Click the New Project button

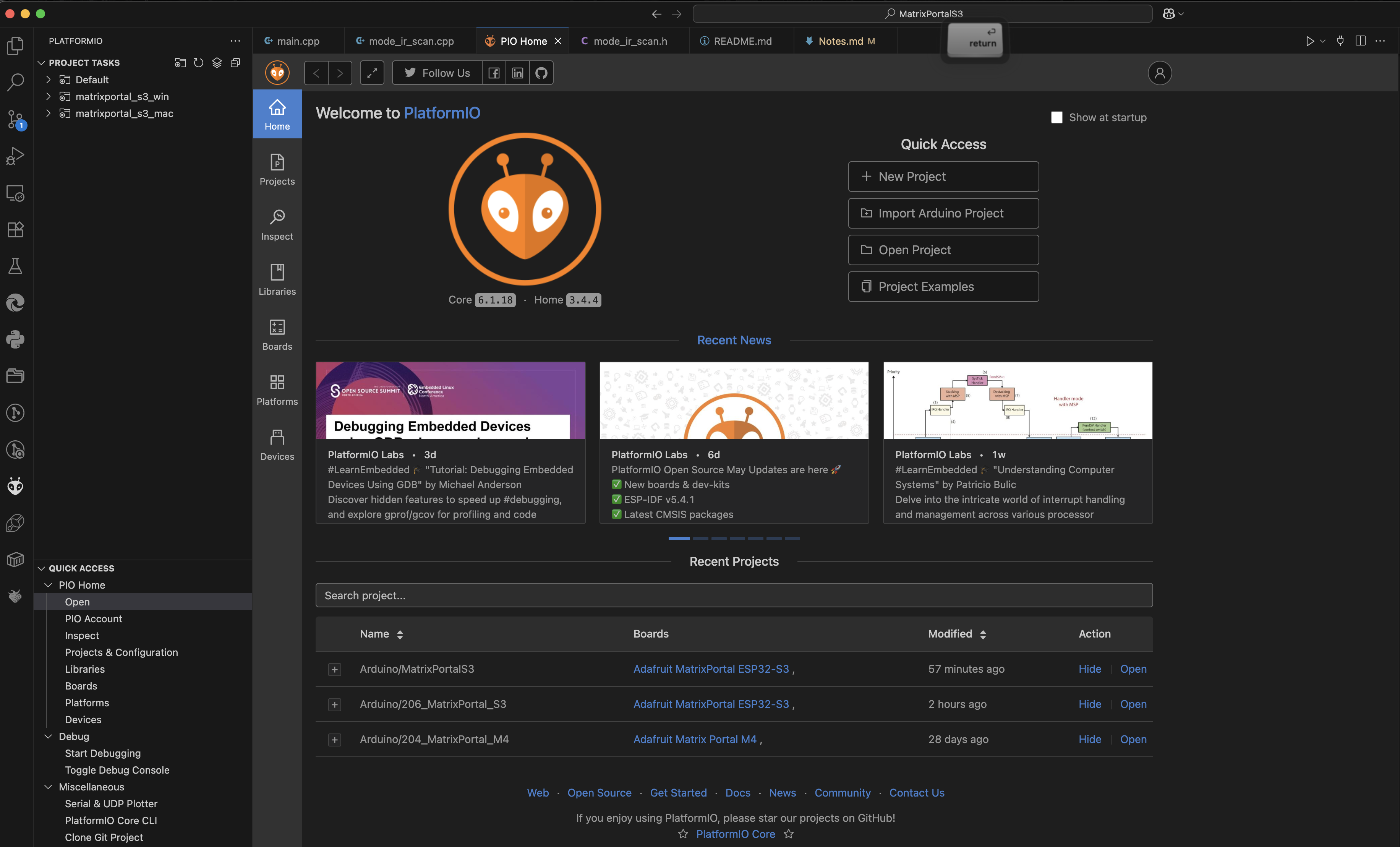(x=943, y=176)
